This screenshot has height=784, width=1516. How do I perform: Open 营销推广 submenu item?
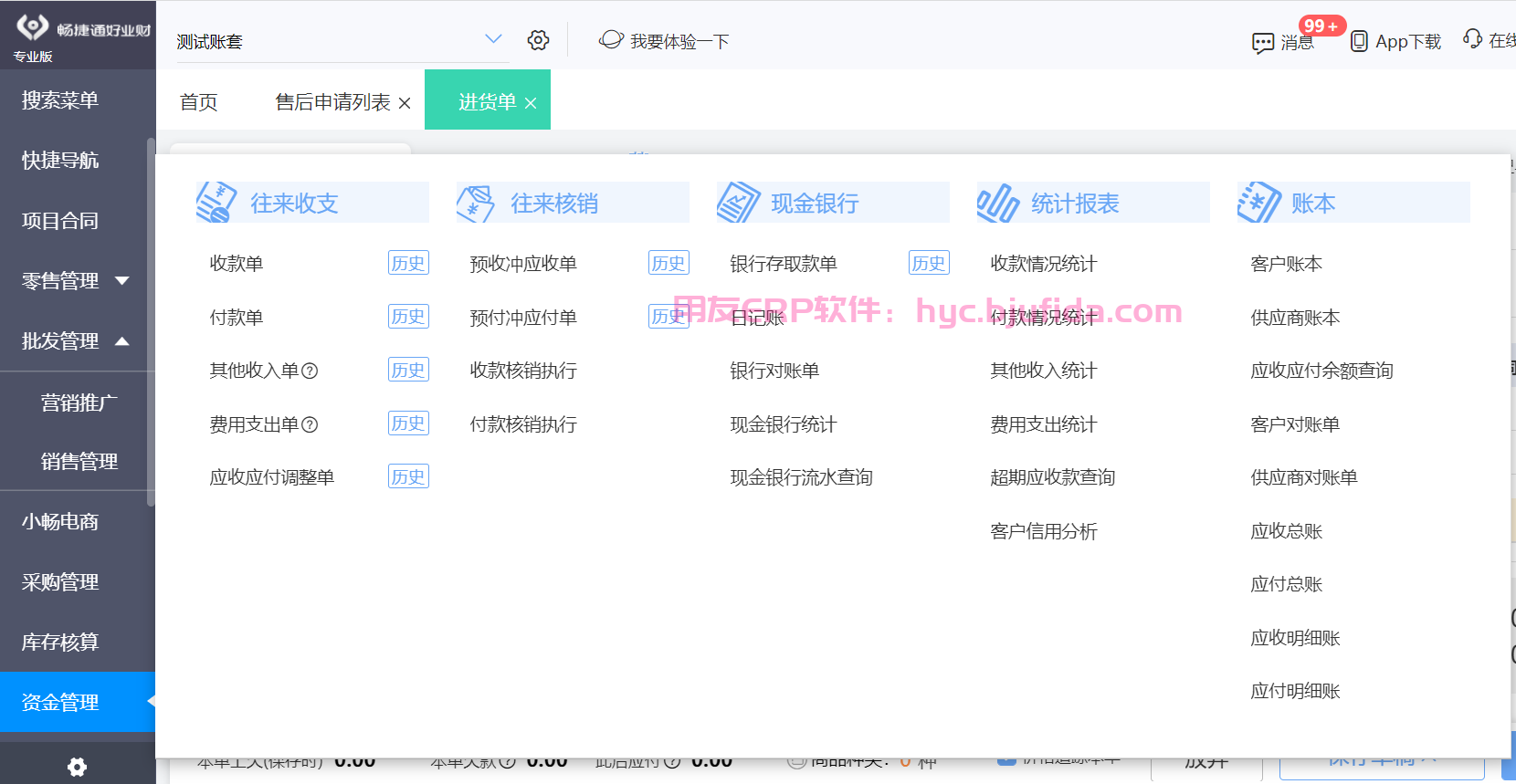point(79,402)
